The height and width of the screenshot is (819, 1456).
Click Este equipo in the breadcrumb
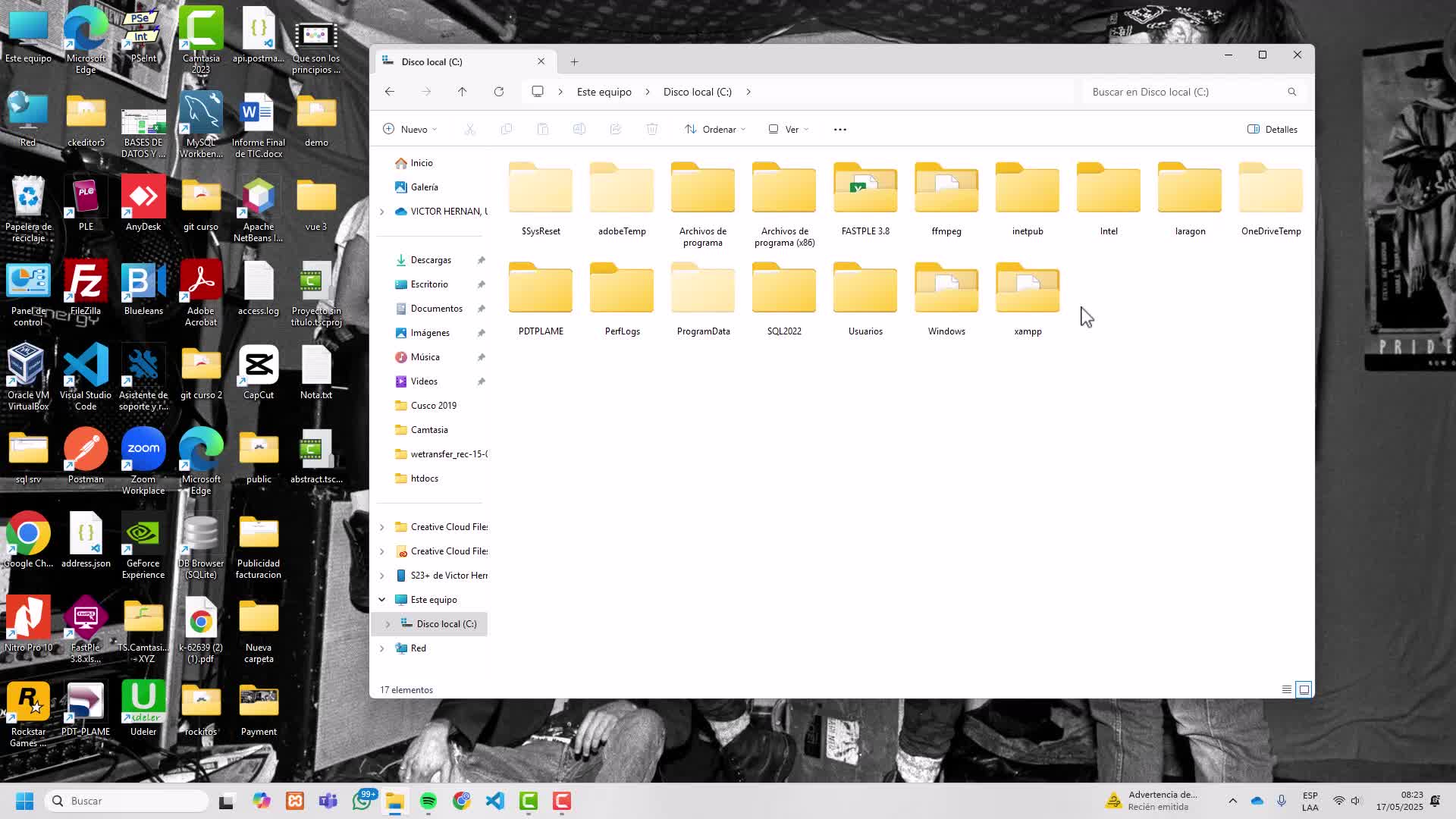(604, 92)
